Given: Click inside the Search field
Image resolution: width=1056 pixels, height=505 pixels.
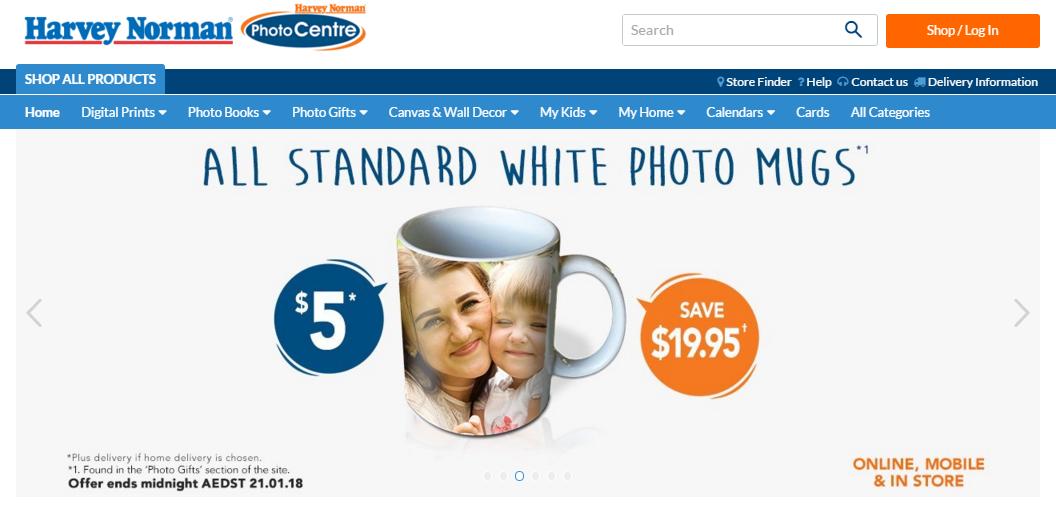Looking at the screenshot, I should coord(731,30).
